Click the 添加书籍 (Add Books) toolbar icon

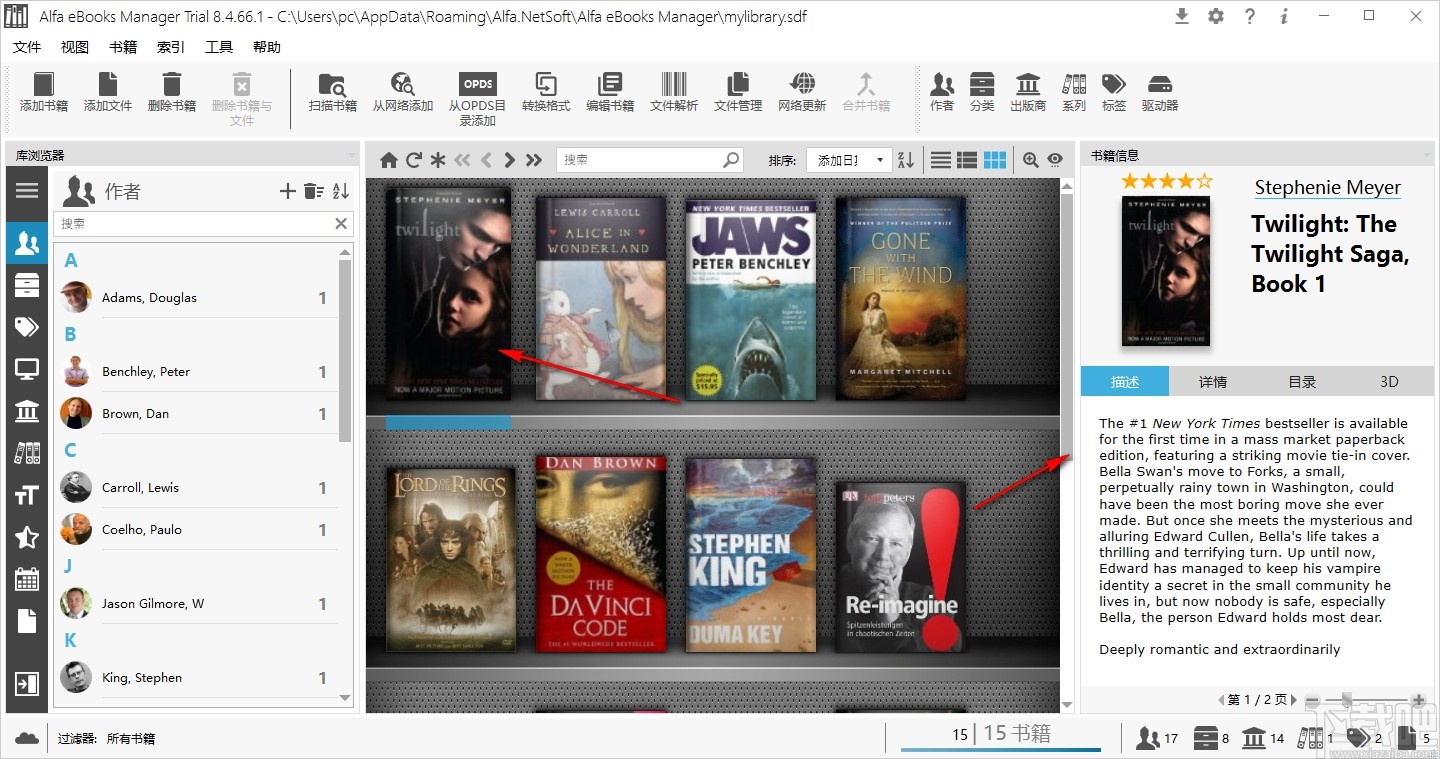coord(42,95)
